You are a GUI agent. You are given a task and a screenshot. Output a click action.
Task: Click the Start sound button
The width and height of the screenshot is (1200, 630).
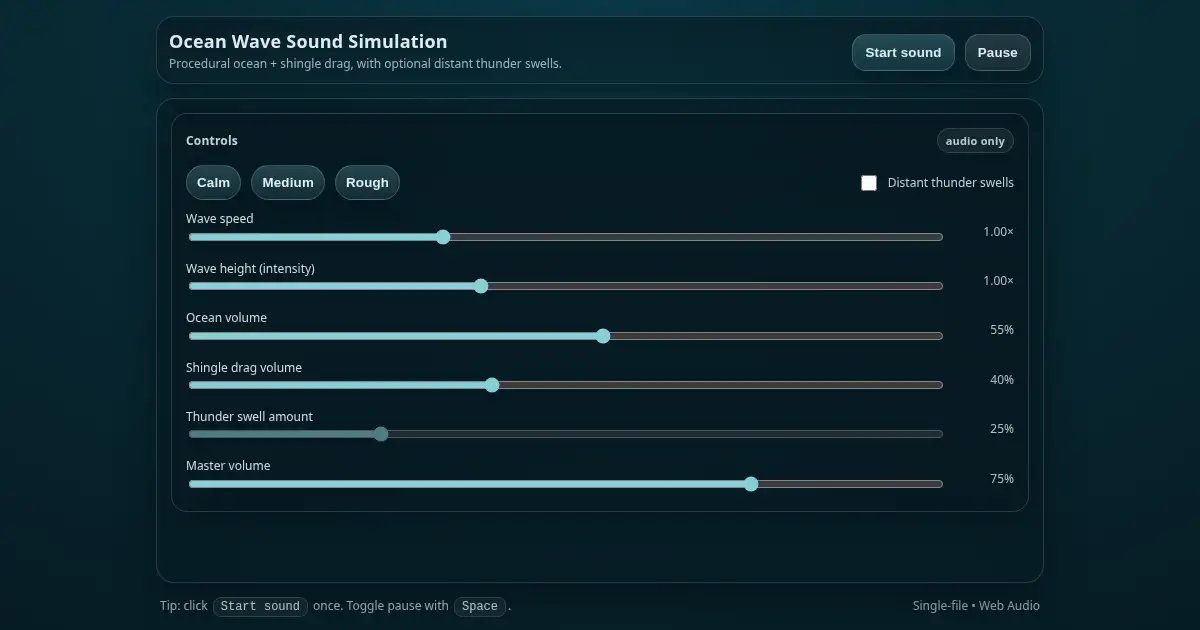[903, 53]
